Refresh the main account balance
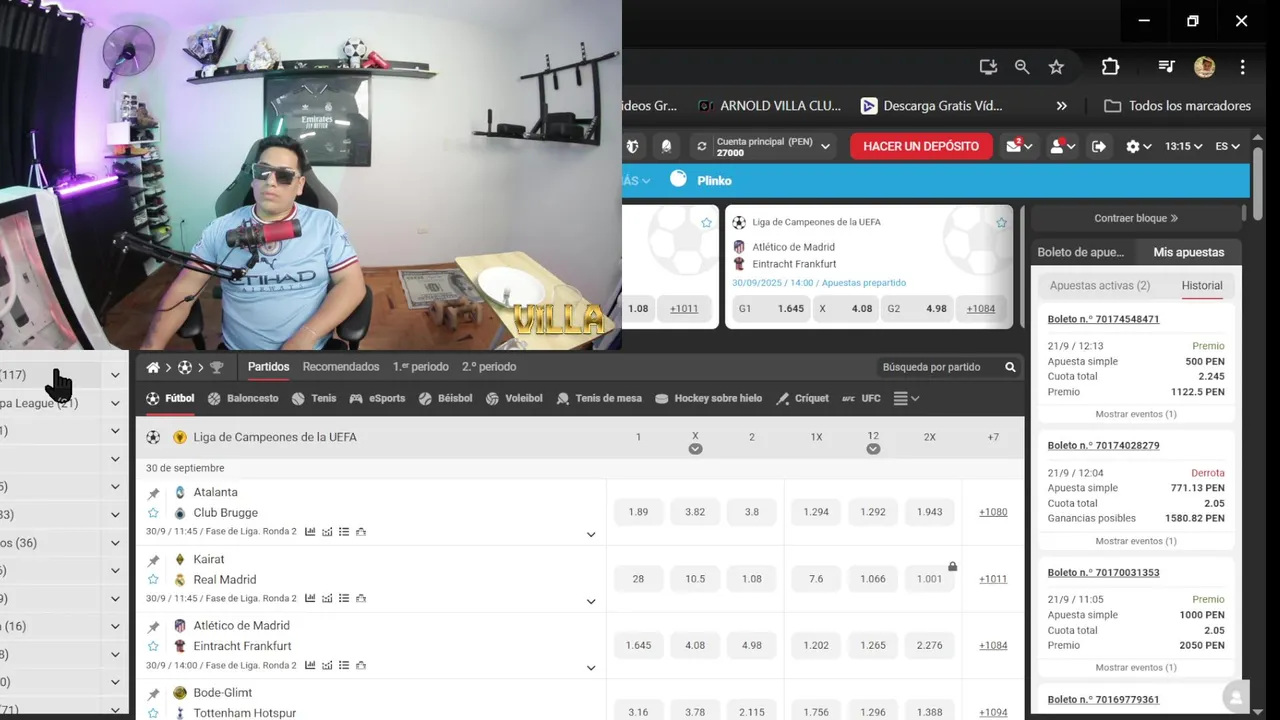This screenshot has height=720, width=1280. [x=702, y=146]
